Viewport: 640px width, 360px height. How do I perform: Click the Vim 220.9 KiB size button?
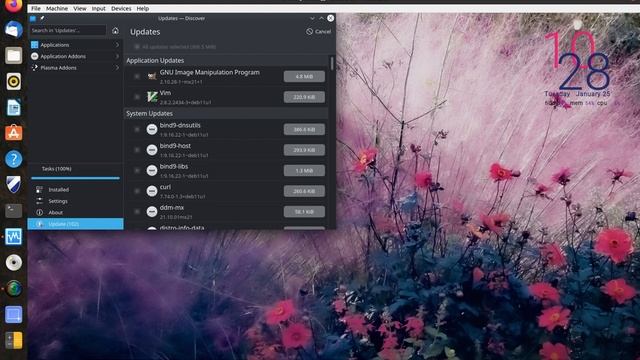coord(304,97)
